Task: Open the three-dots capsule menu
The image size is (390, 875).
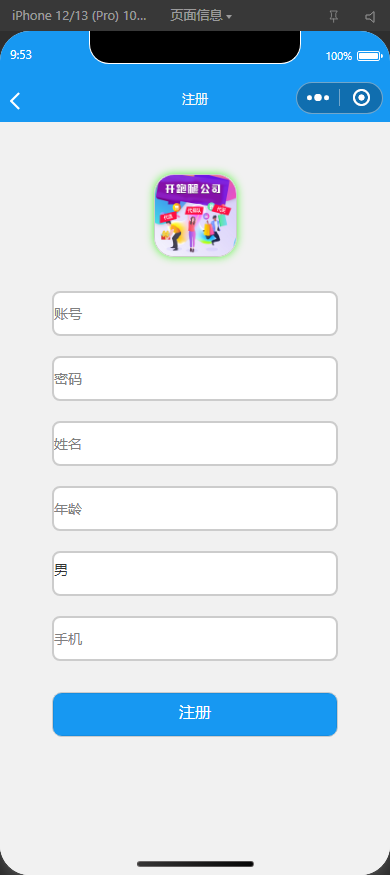Action: pos(317,98)
